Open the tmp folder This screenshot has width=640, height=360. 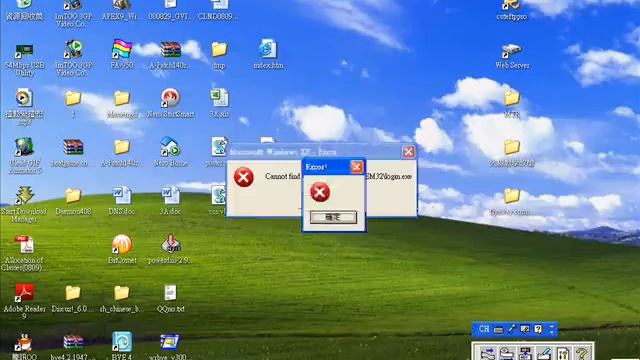point(219,50)
